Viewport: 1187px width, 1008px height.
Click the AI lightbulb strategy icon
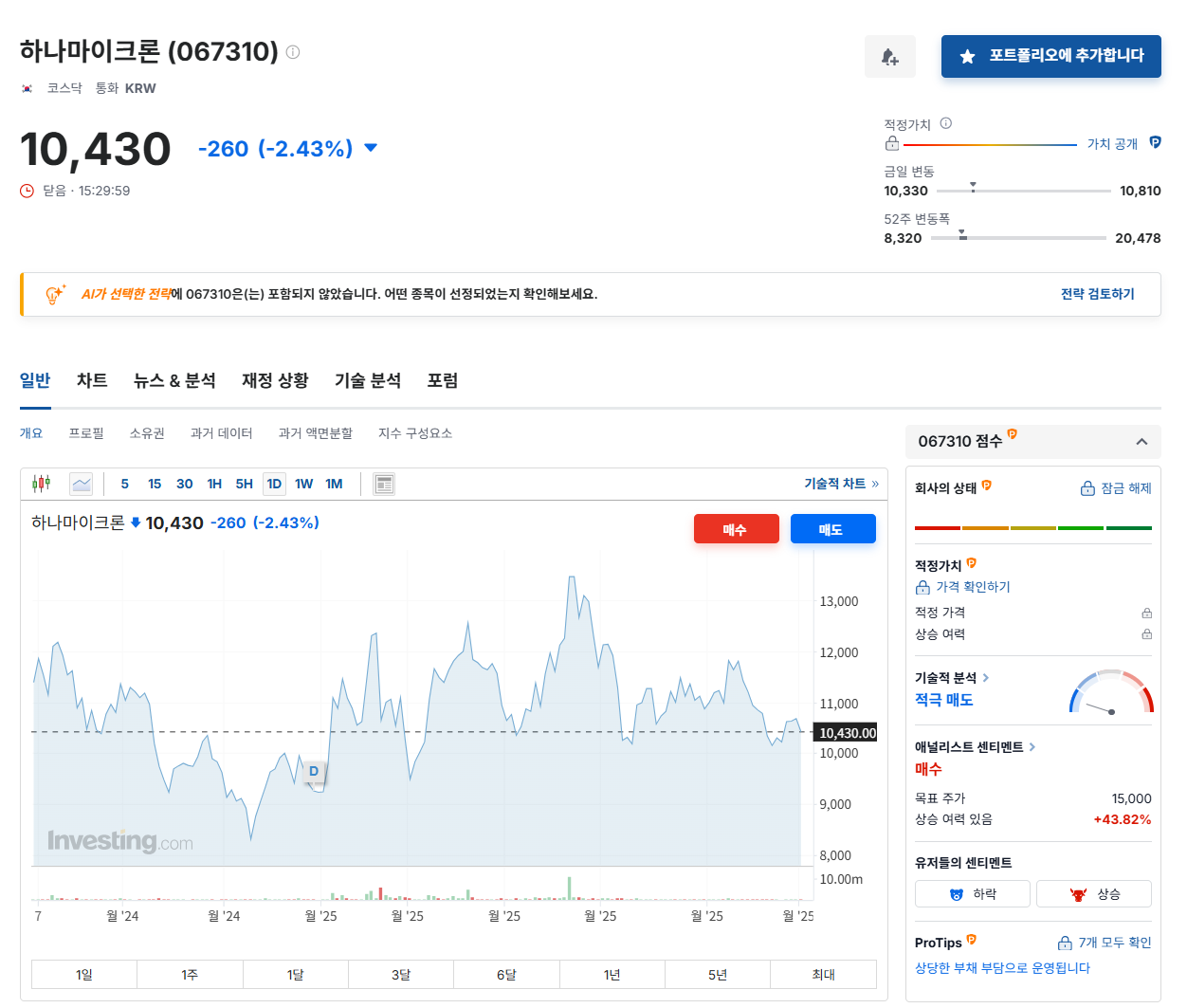coord(55,294)
